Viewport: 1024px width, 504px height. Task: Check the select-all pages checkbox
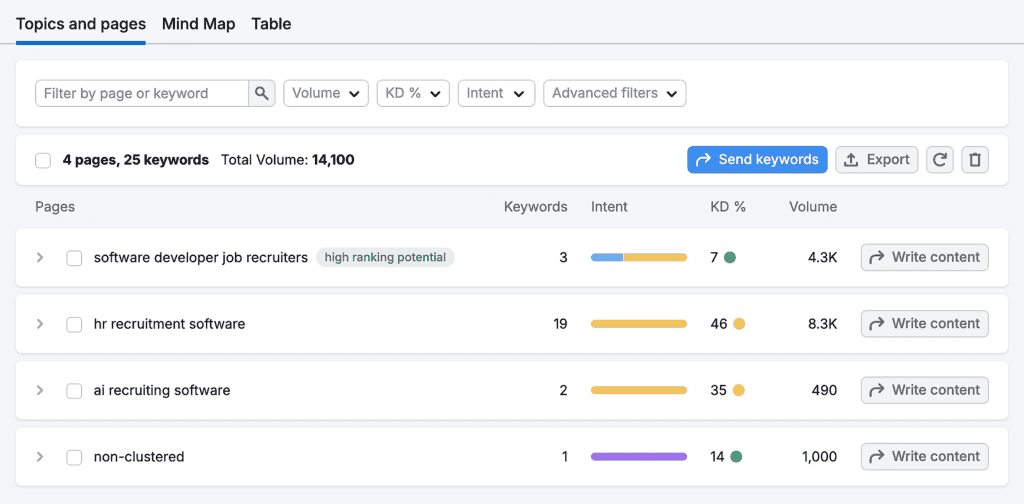(43, 160)
